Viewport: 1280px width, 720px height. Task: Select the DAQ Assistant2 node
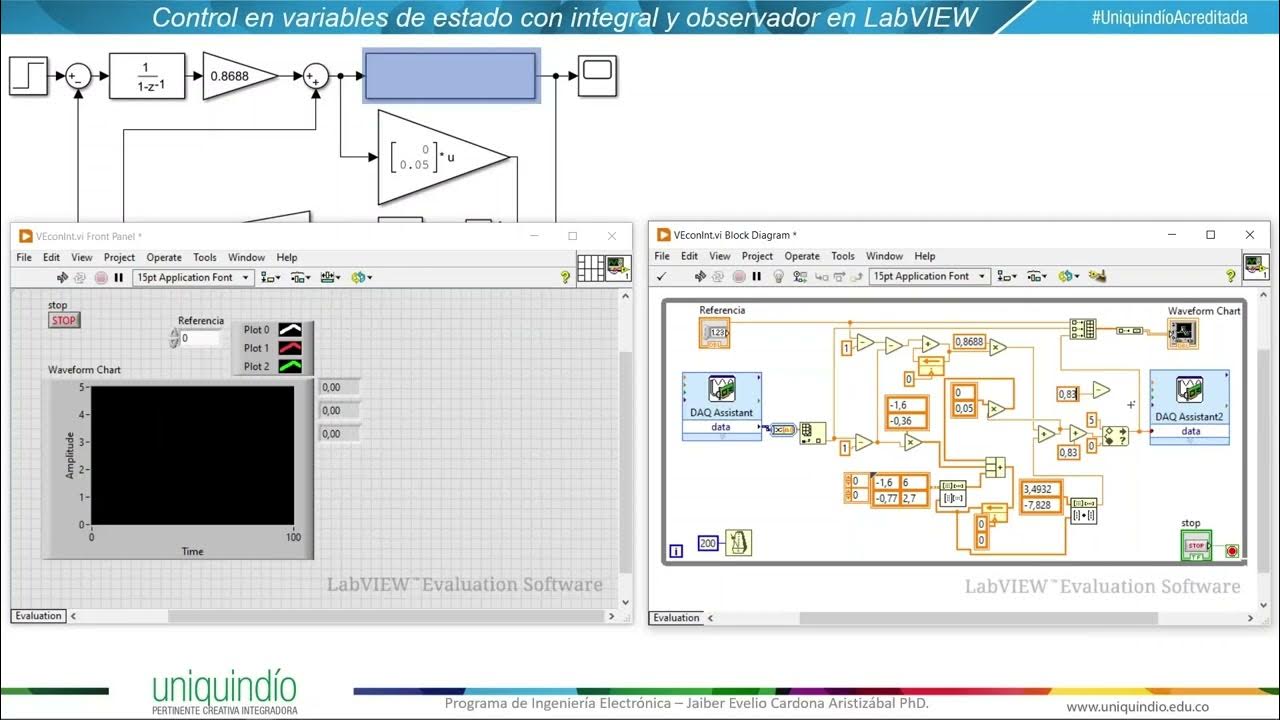pyautogui.click(x=1190, y=407)
